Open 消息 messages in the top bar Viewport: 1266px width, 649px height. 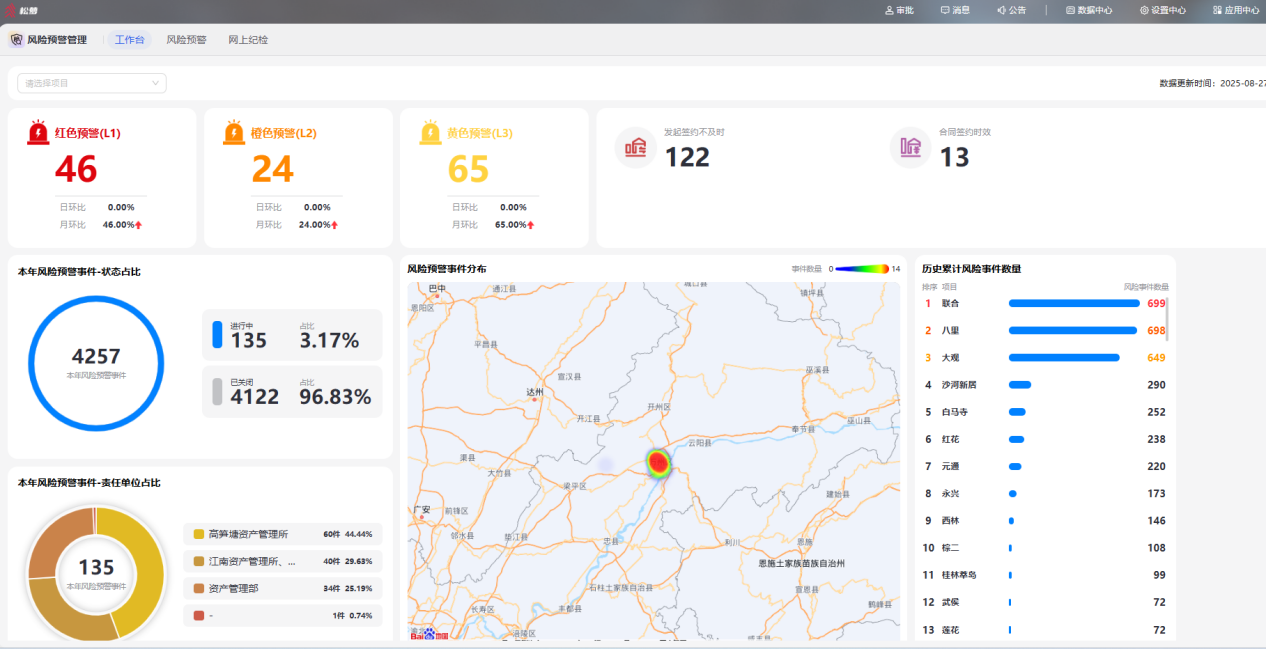pos(955,10)
